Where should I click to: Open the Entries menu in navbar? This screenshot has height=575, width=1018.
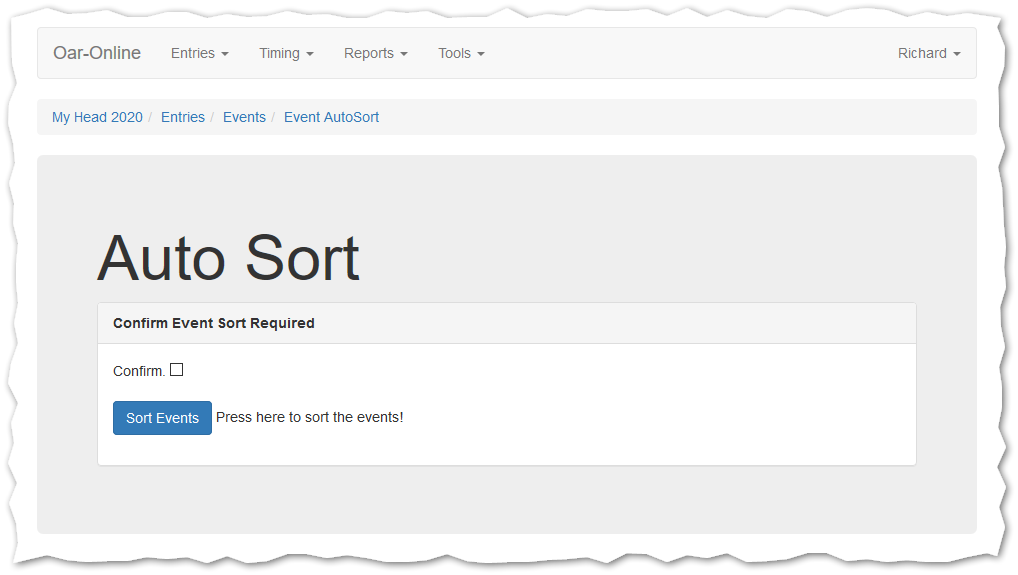[x=199, y=53]
